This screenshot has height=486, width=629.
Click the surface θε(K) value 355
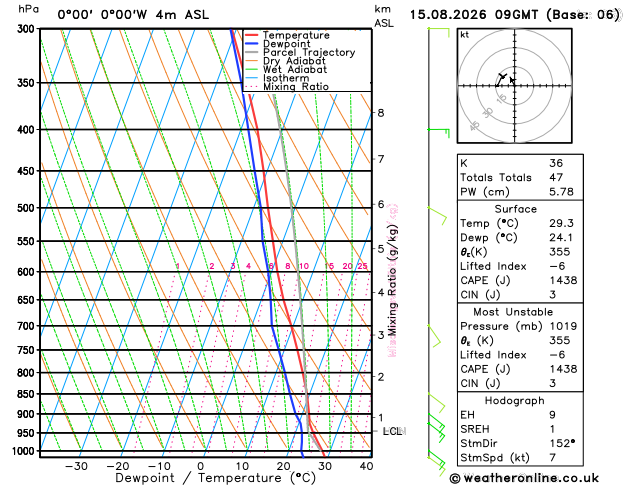click(x=560, y=251)
